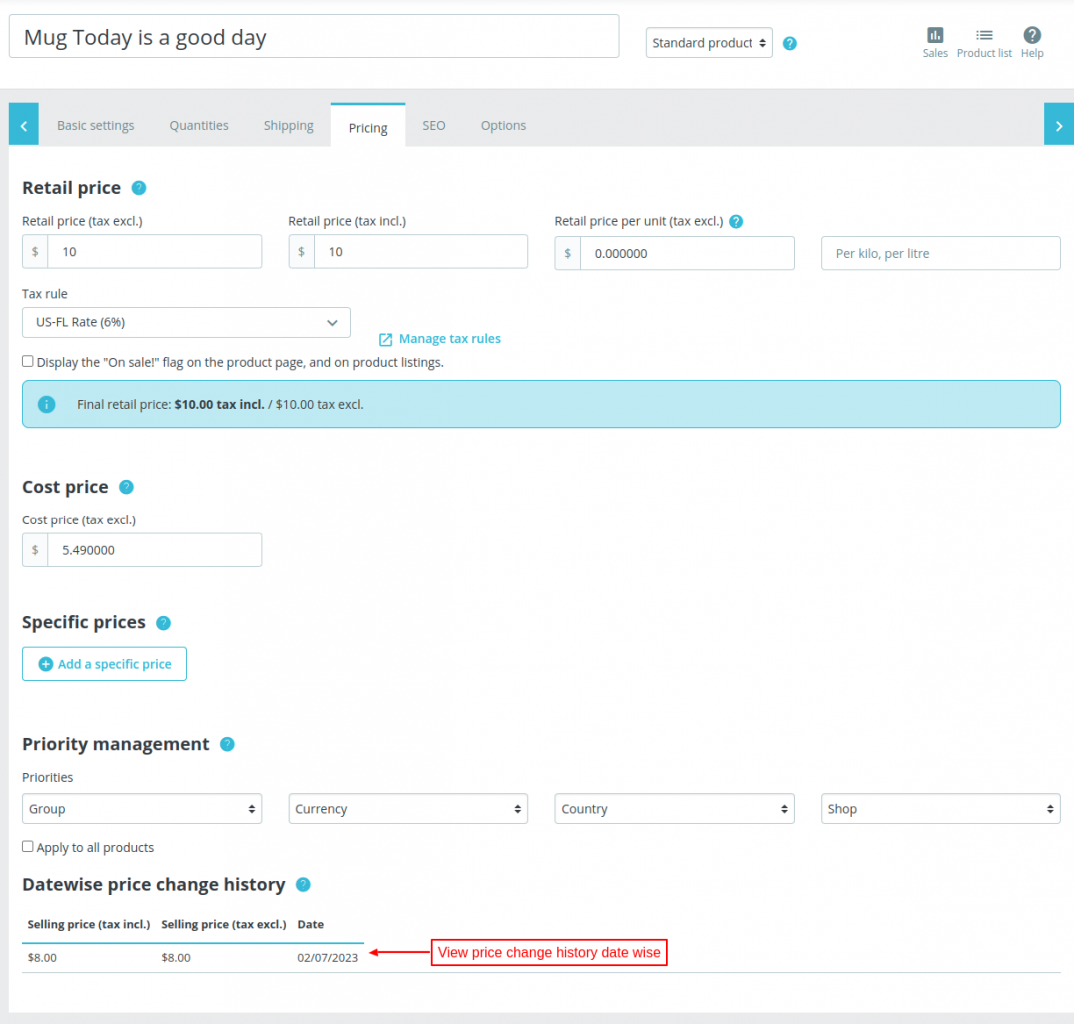This screenshot has height=1024, width=1074.
Task: Click the Priority management help icon
Action: tap(227, 745)
